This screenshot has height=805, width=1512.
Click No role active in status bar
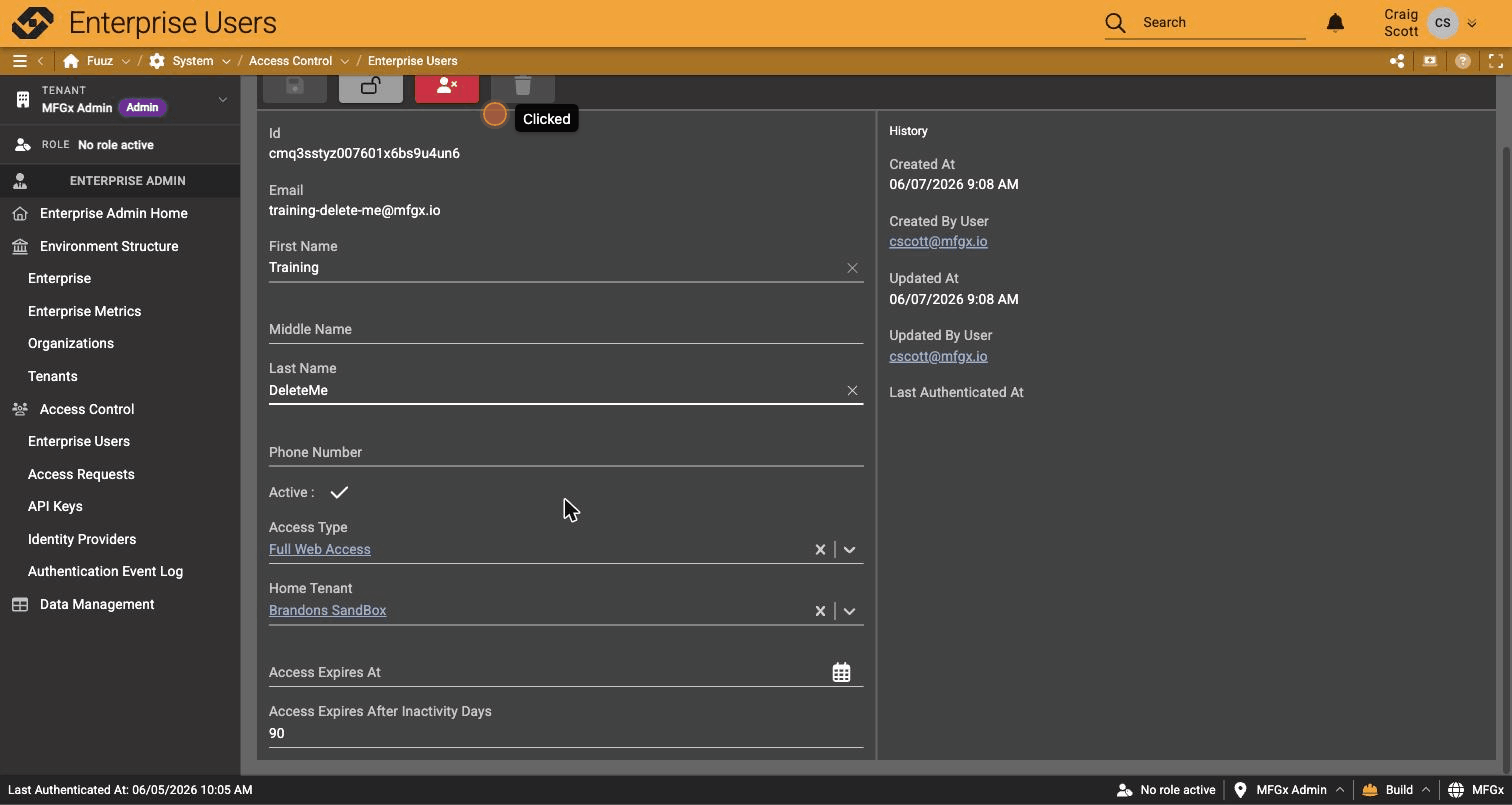coord(1166,790)
